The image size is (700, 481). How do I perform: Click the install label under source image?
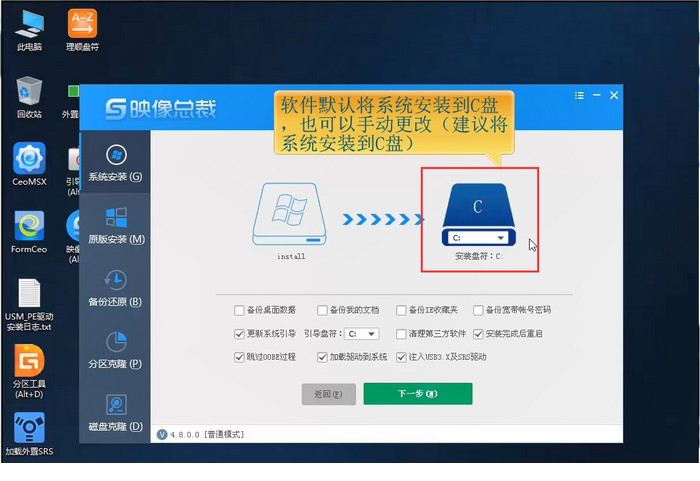pos(291,256)
